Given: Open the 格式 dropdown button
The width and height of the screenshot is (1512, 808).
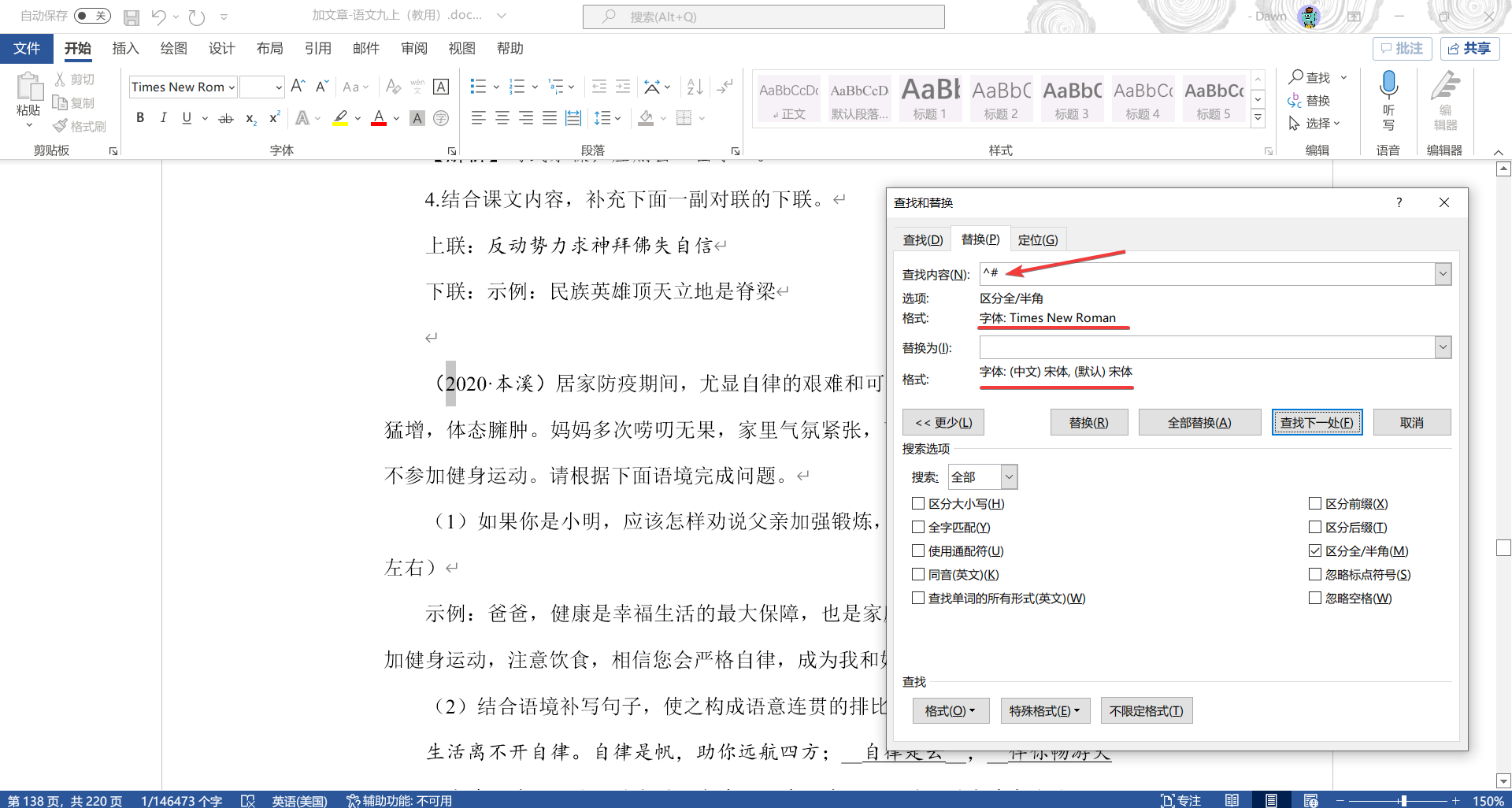Looking at the screenshot, I should [x=950, y=711].
